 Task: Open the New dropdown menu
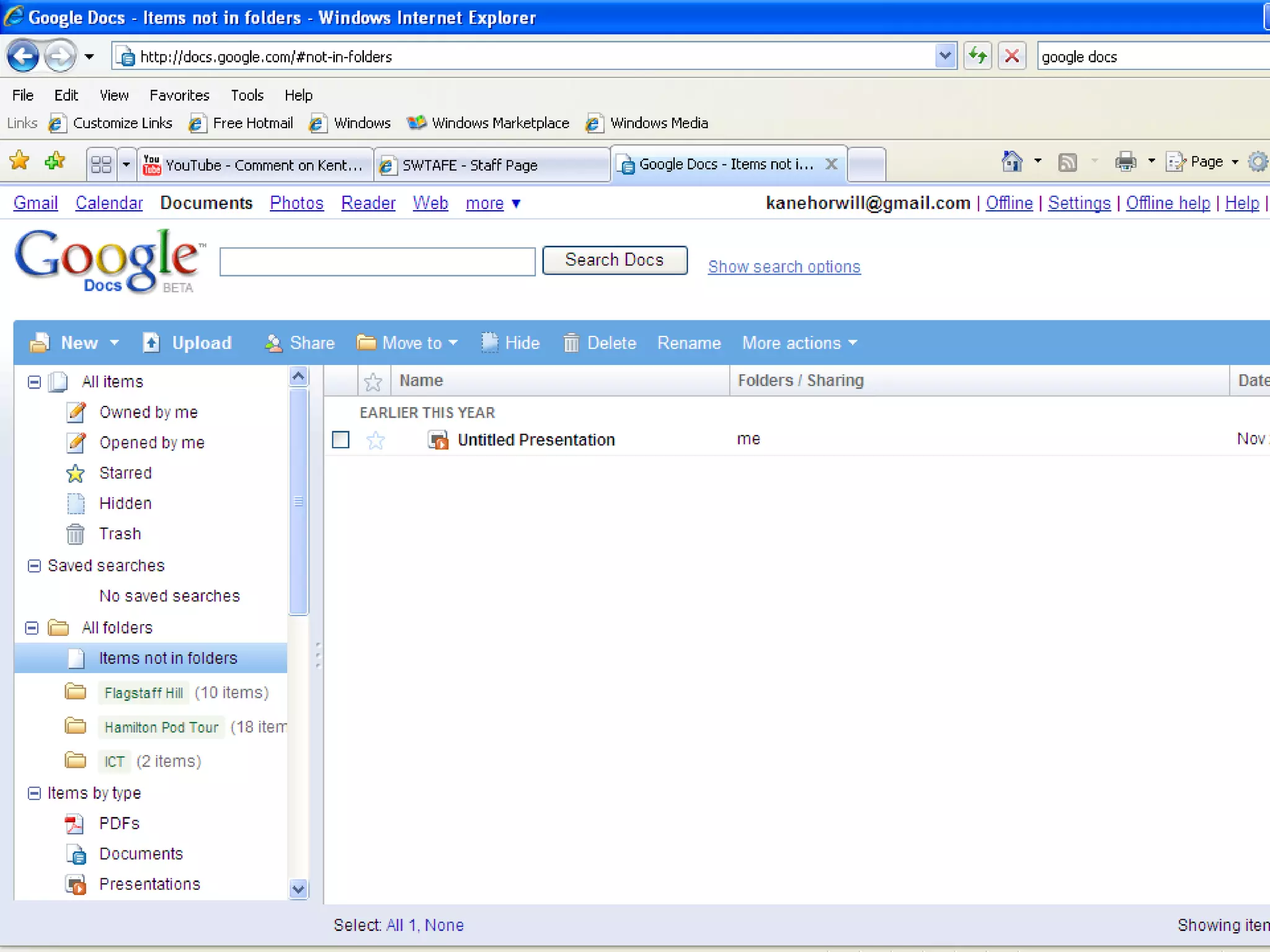click(74, 343)
